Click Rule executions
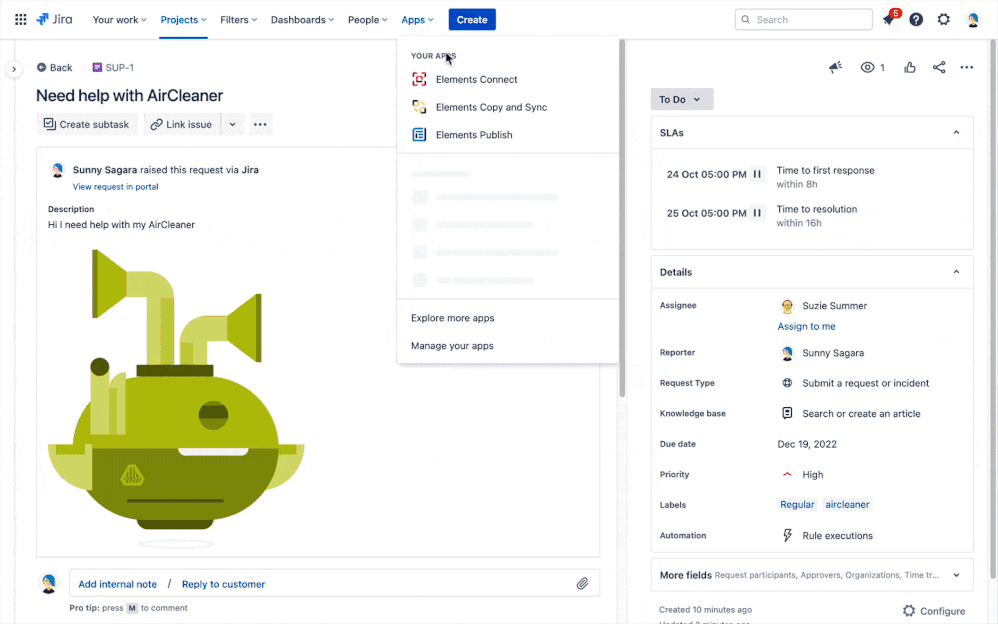 tap(837, 535)
